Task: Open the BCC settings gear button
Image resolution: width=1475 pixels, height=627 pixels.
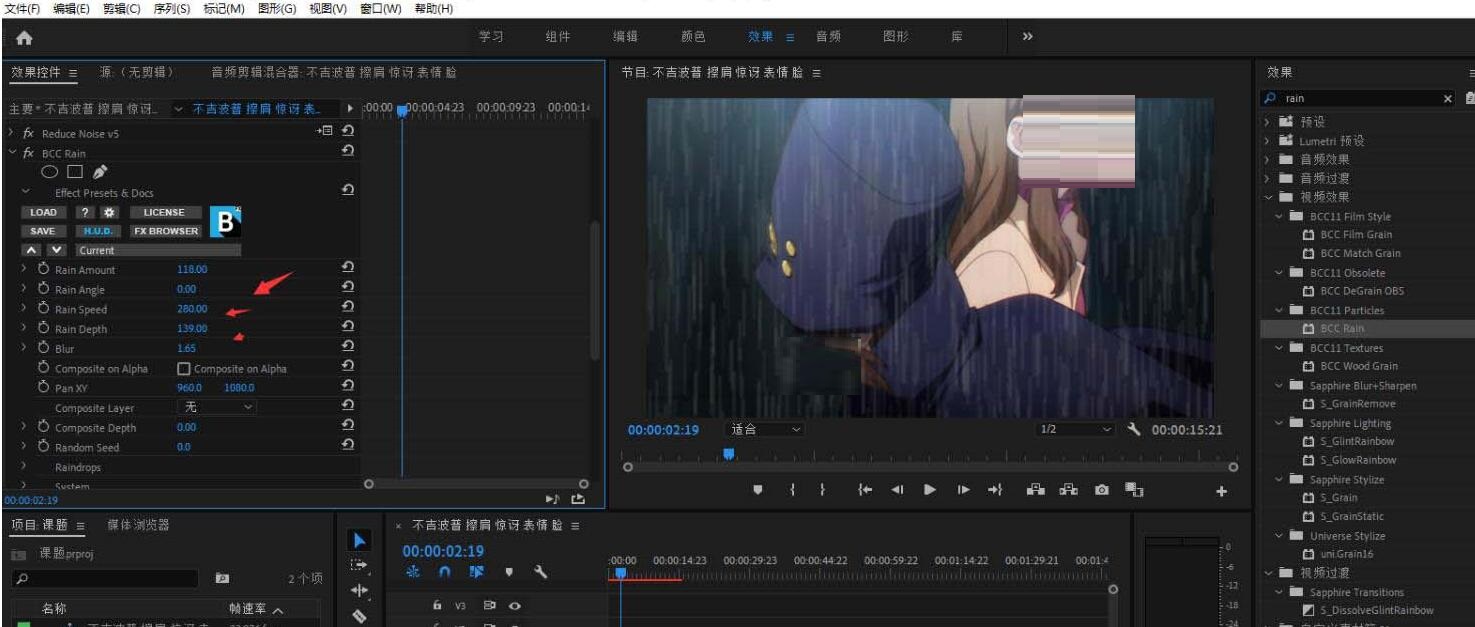Action: coord(110,212)
